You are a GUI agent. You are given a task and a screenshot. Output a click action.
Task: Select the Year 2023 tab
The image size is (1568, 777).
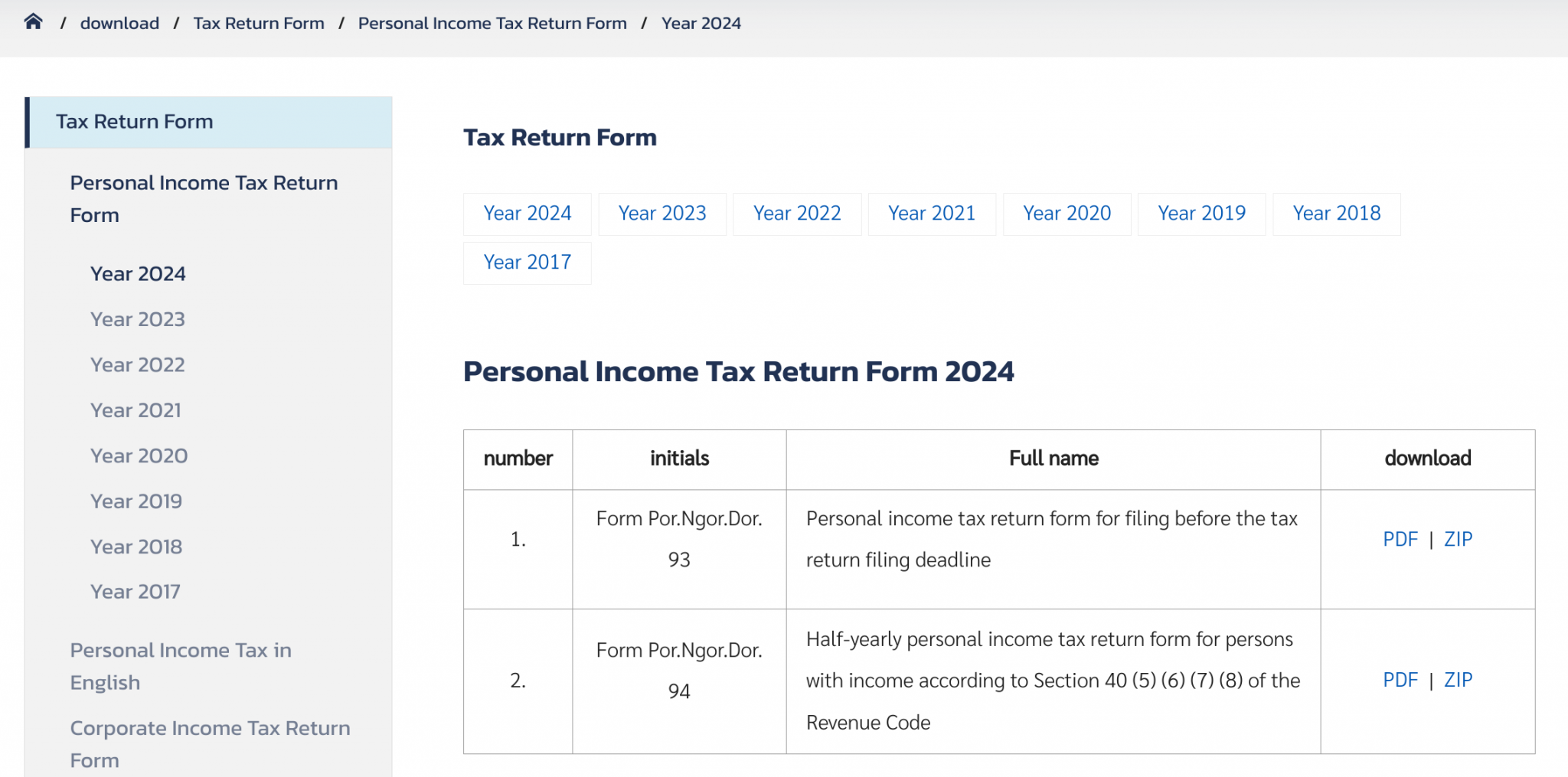662,214
